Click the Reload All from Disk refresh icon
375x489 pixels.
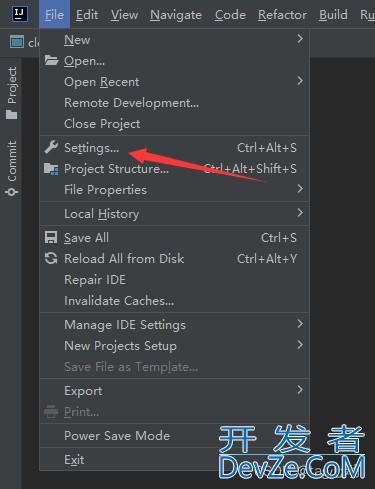coord(51,259)
